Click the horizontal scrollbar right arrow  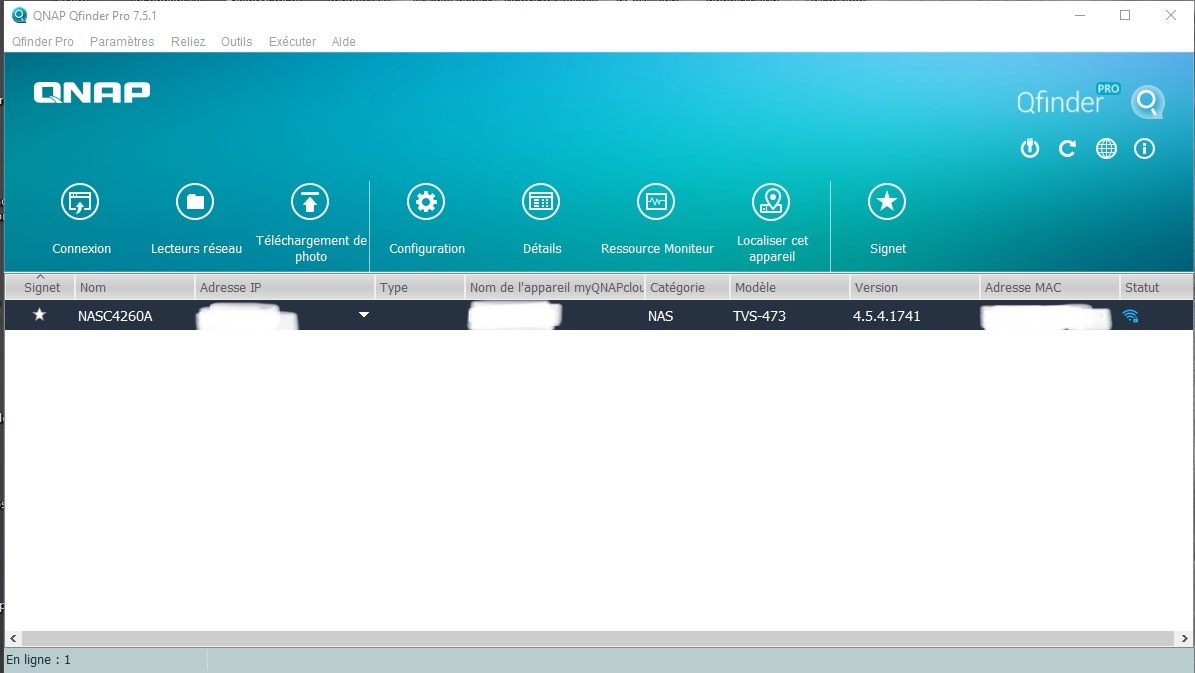coord(1185,639)
